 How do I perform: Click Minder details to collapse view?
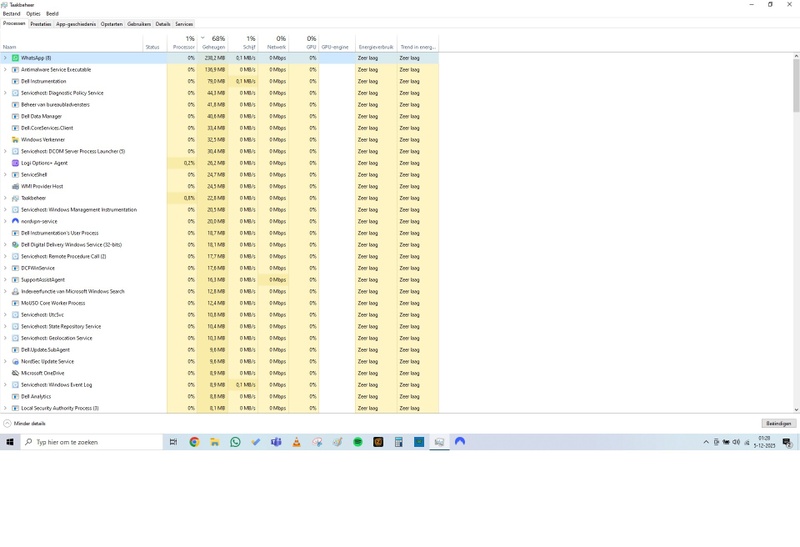(24, 424)
